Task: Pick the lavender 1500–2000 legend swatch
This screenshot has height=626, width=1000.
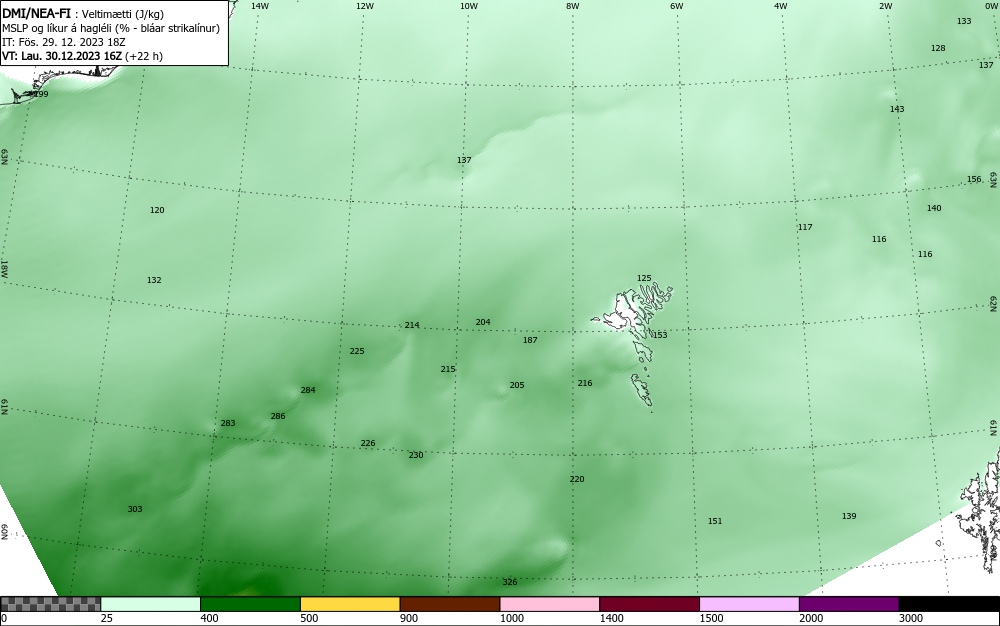Action: (x=749, y=604)
